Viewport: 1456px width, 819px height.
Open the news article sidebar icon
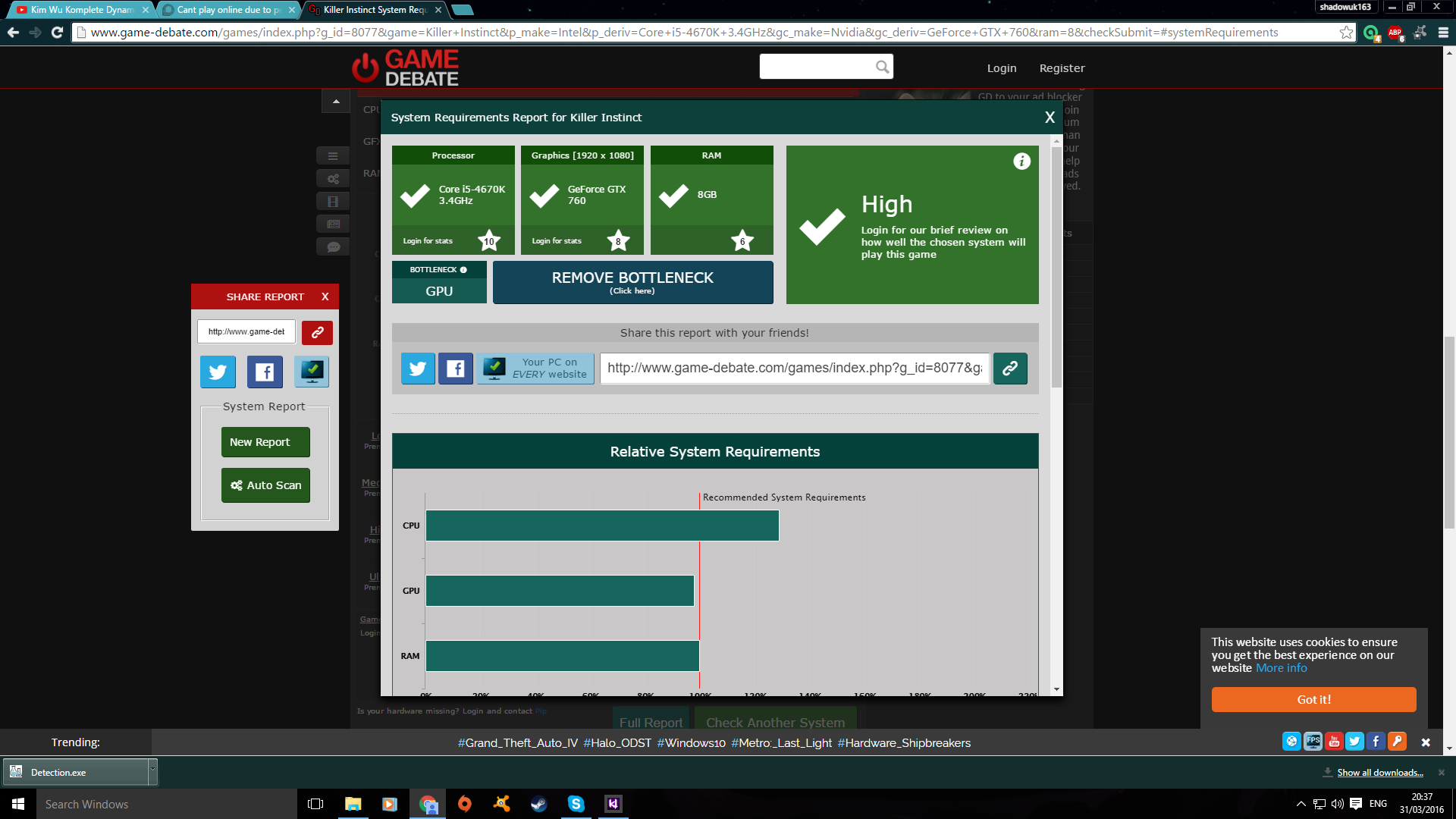[x=333, y=224]
